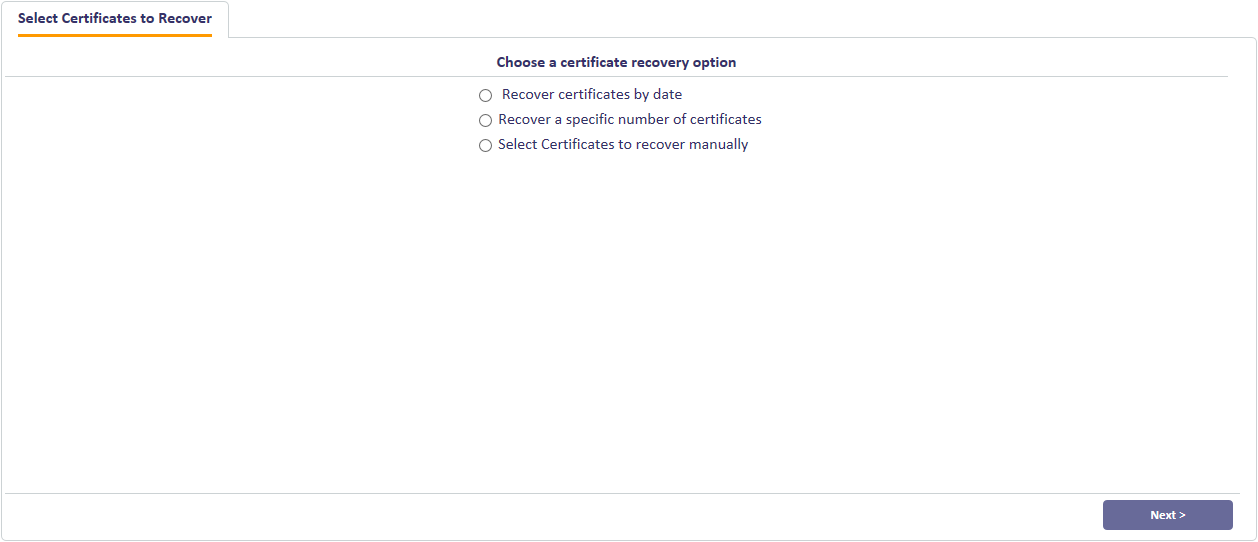Click the 'Recover certificates by date' label text

(592, 95)
